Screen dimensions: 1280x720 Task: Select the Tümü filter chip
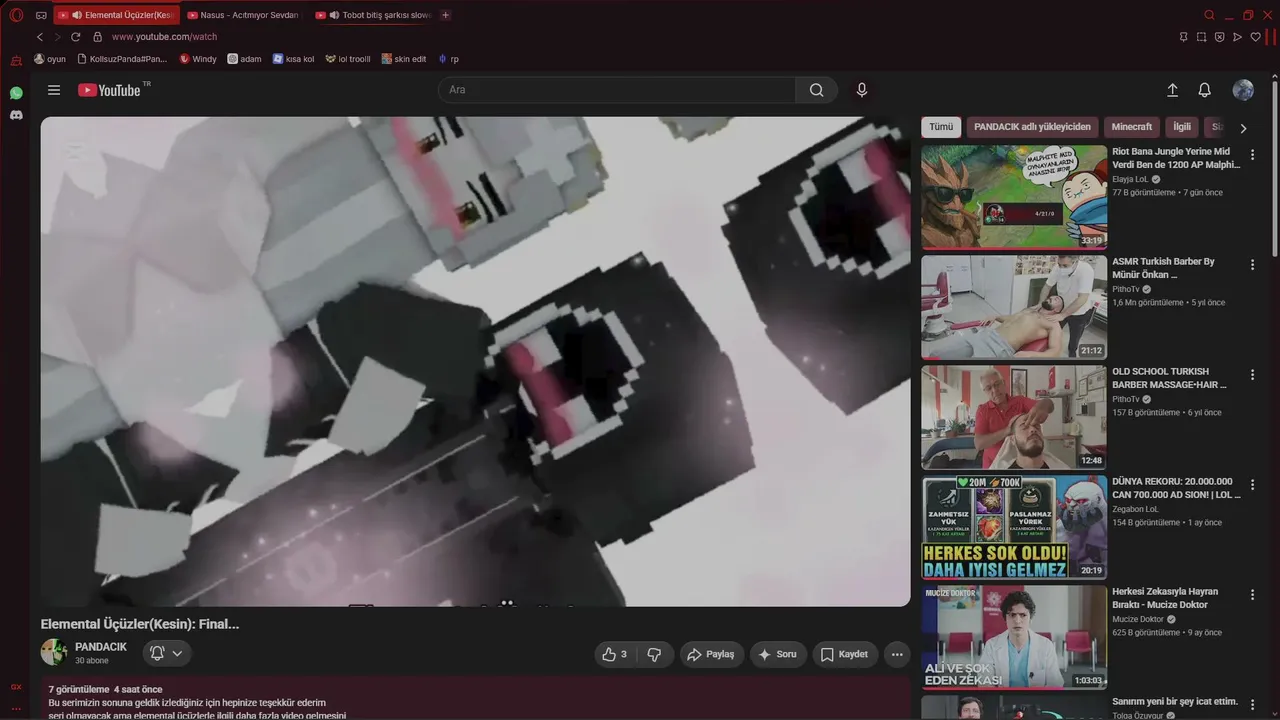pyautogui.click(x=941, y=127)
